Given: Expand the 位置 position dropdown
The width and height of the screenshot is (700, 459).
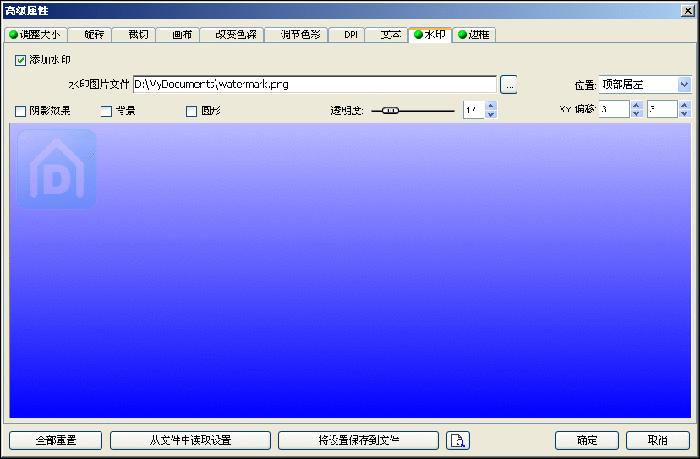Looking at the screenshot, I should (684, 84).
